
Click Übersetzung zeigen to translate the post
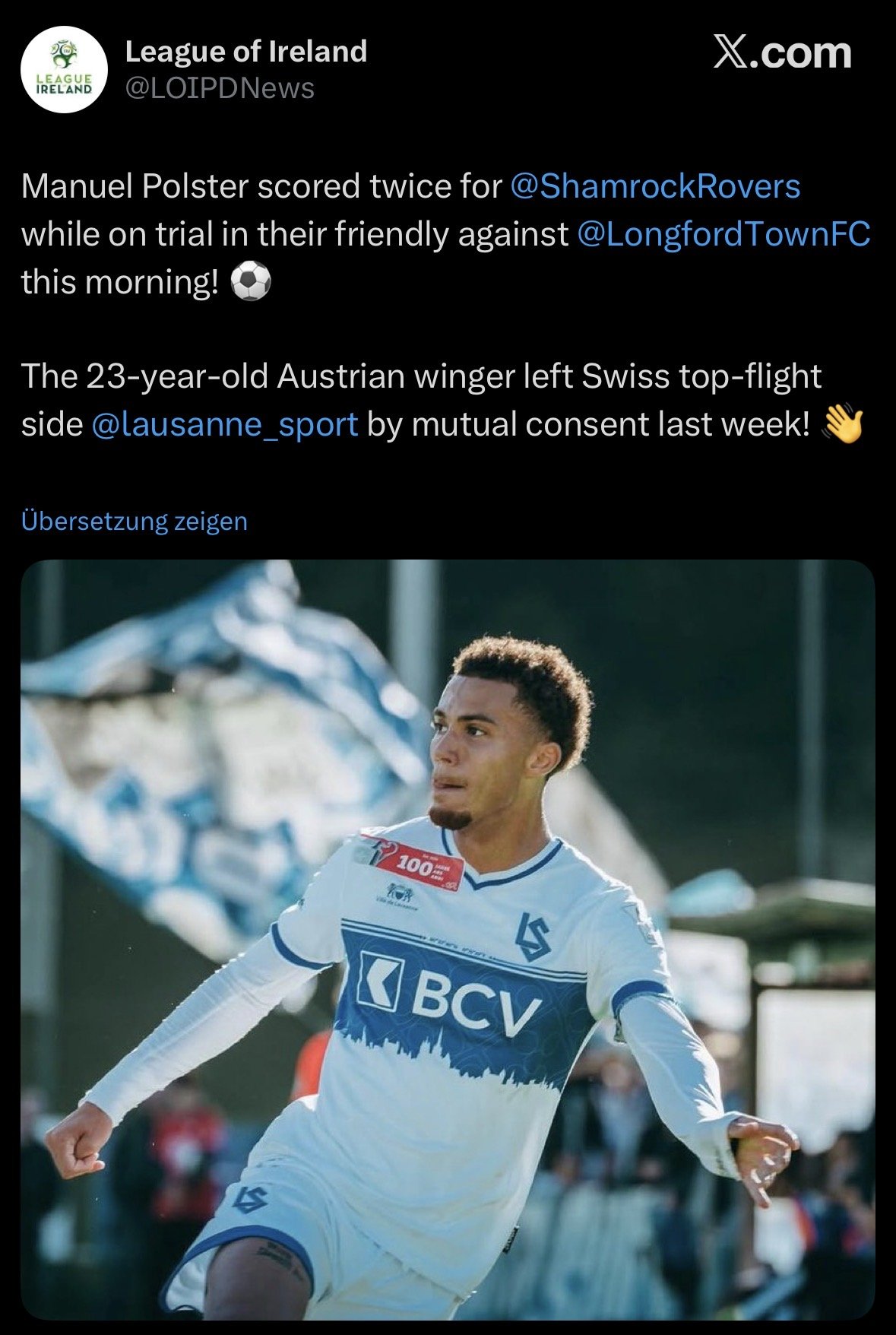(135, 522)
